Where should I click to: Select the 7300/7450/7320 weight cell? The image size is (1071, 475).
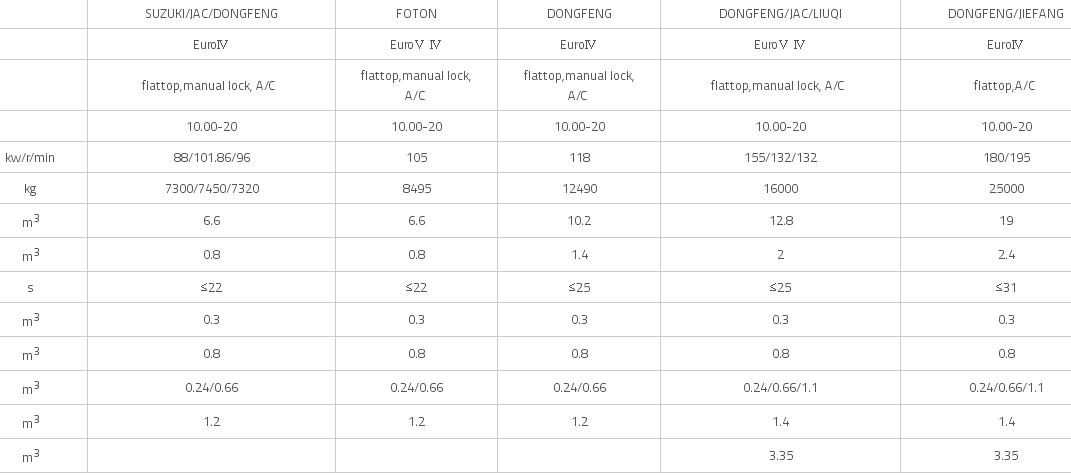211,189
